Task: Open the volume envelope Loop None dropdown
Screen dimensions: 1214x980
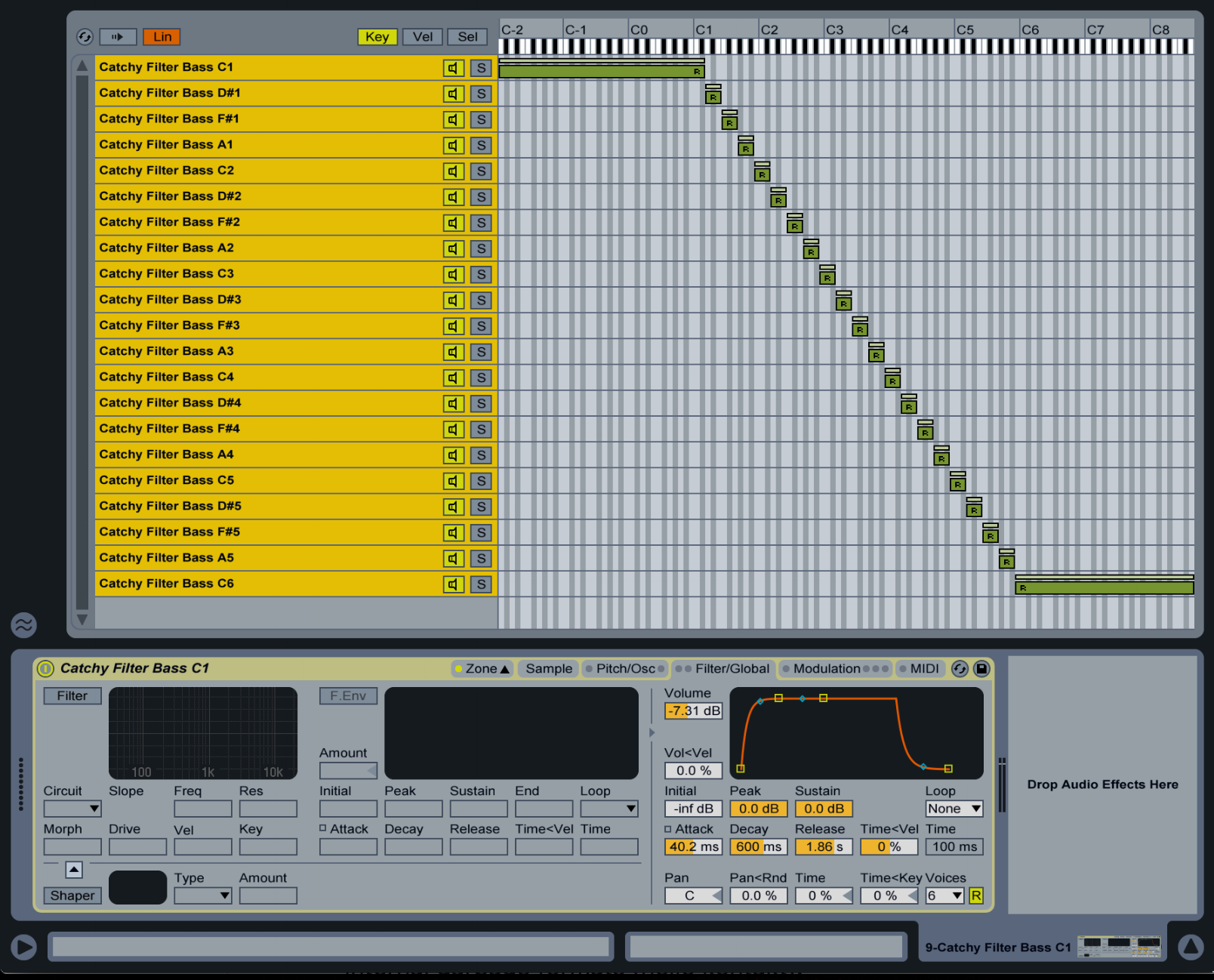Action: (954, 809)
